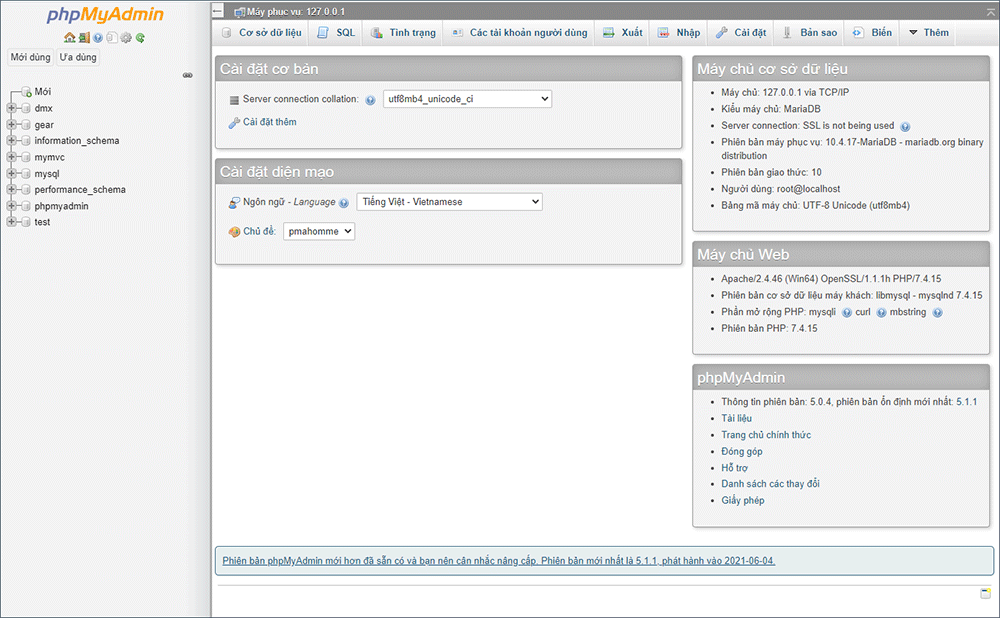
Task: Open the navigation panel settings gear icon
Action: click(x=126, y=38)
